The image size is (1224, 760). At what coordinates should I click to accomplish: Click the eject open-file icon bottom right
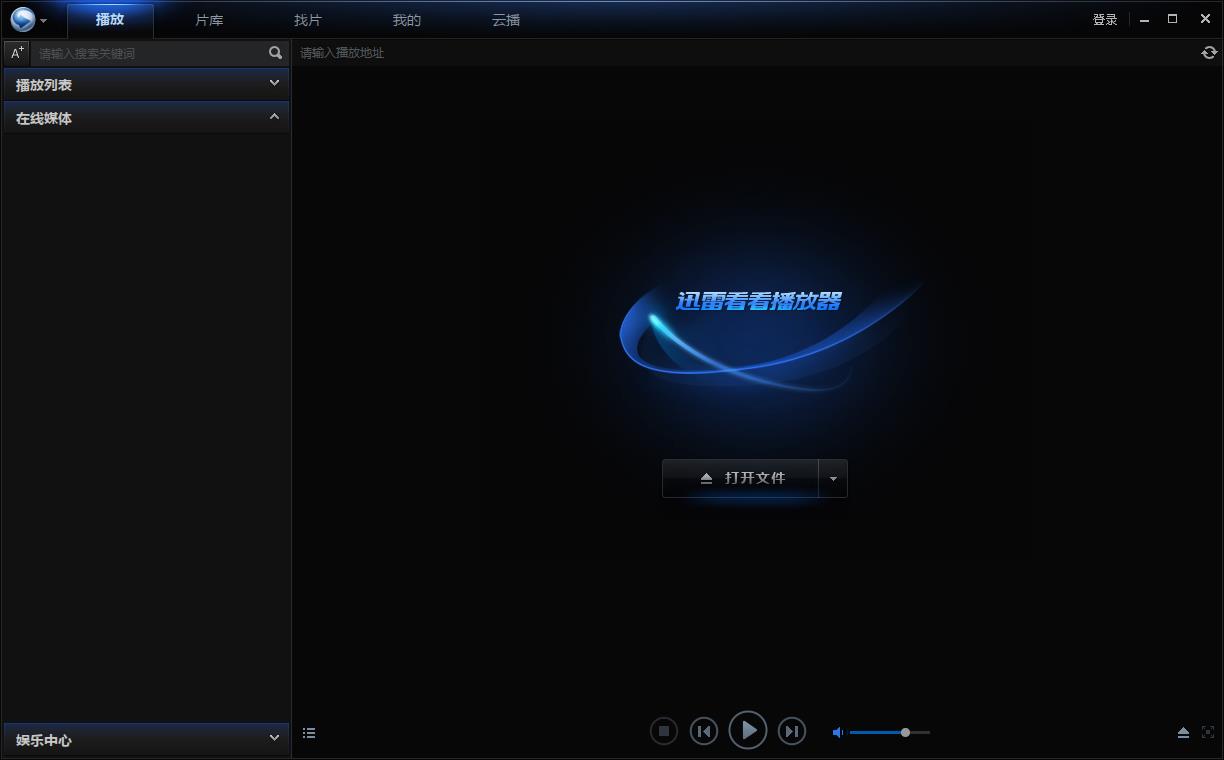pos(1183,733)
